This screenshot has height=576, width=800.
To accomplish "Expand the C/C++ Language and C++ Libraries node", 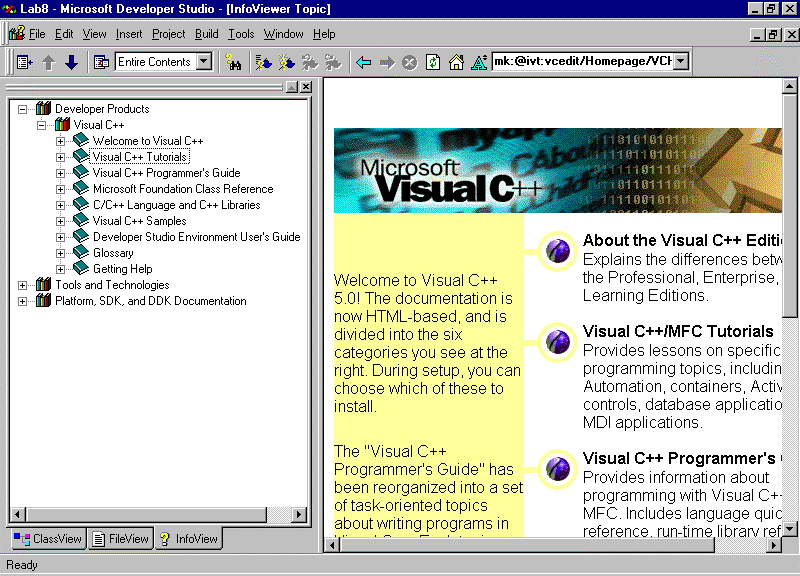I will [60, 205].
